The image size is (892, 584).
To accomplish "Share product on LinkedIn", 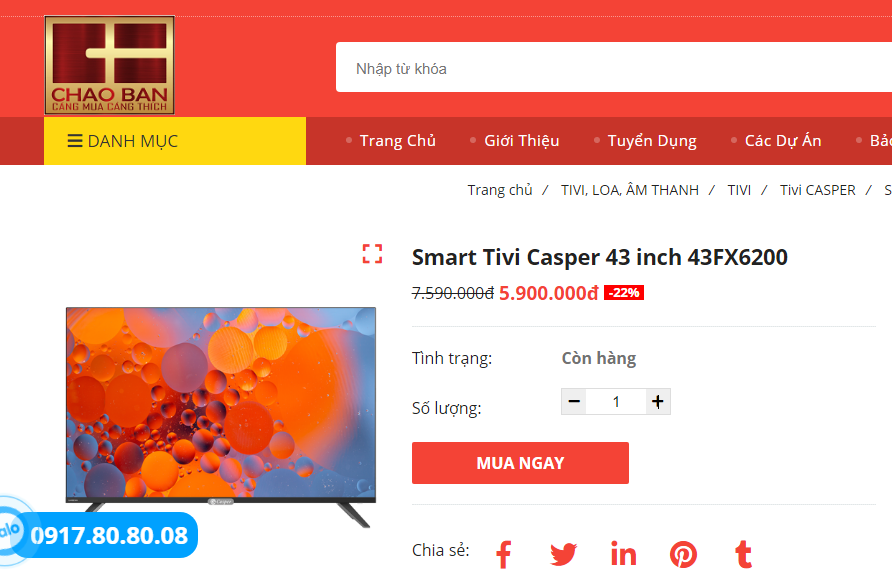I will [623, 554].
